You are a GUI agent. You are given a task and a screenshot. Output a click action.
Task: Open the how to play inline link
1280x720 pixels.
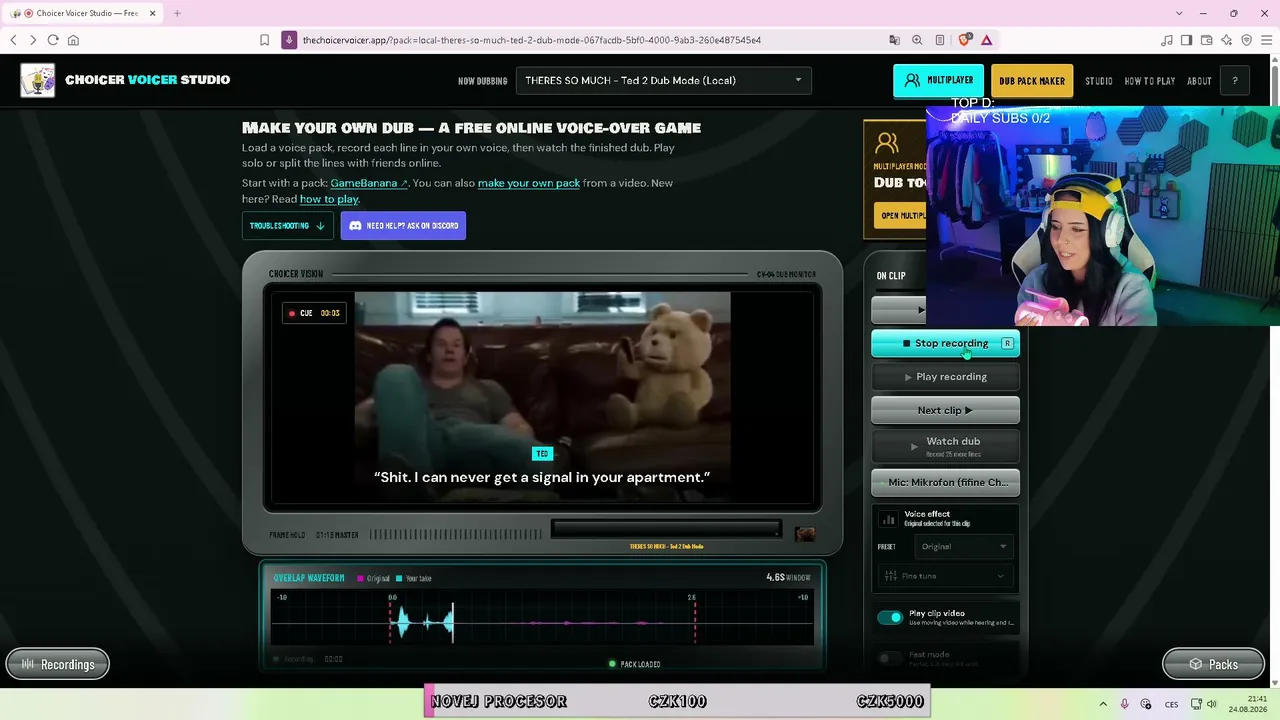pyautogui.click(x=329, y=199)
